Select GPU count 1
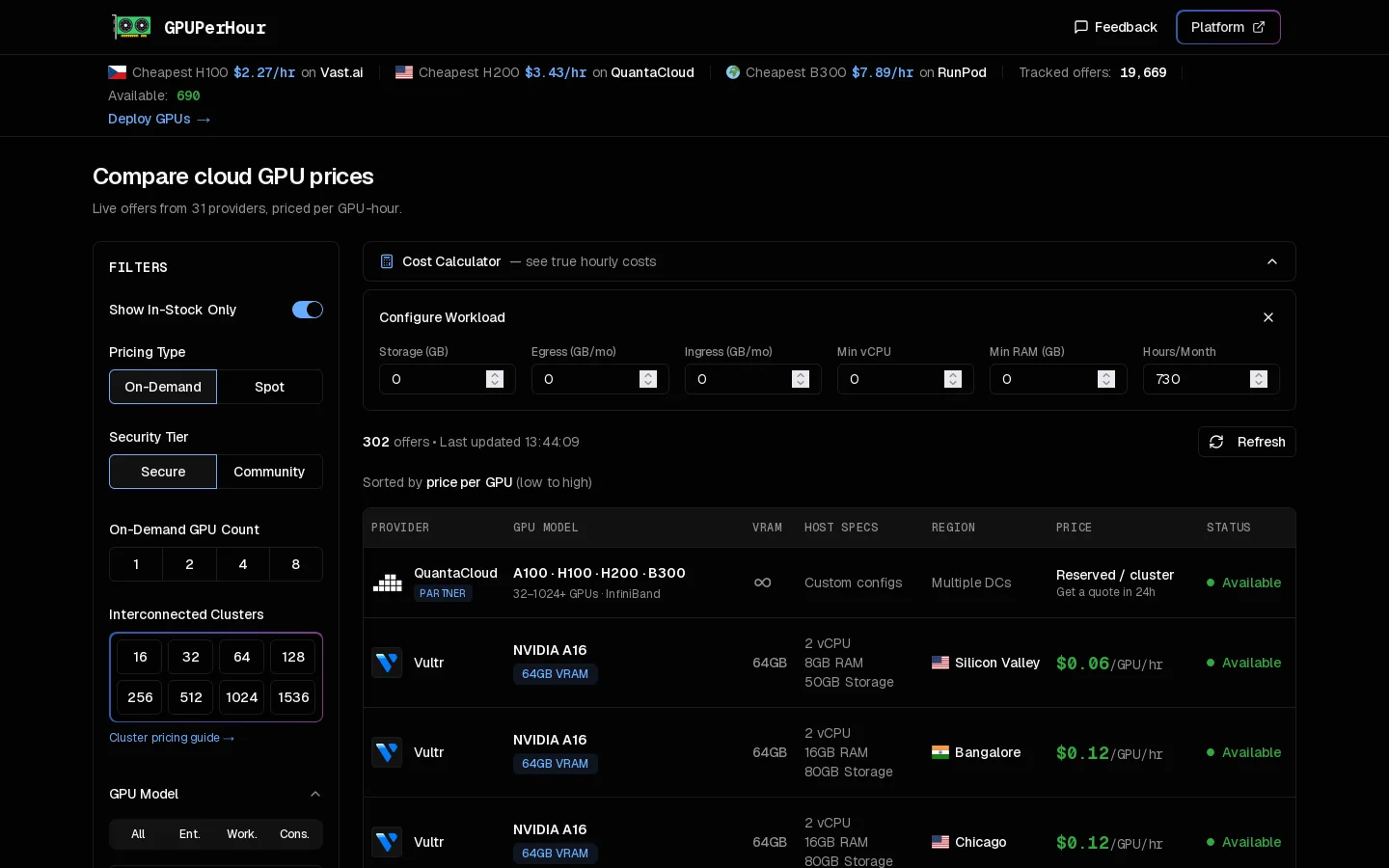 click(x=136, y=564)
